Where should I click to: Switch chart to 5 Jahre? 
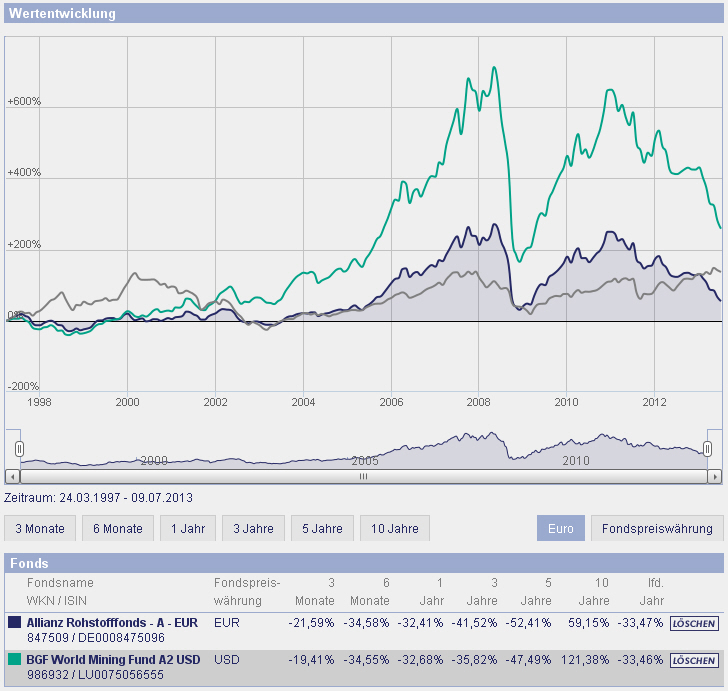coord(322,528)
